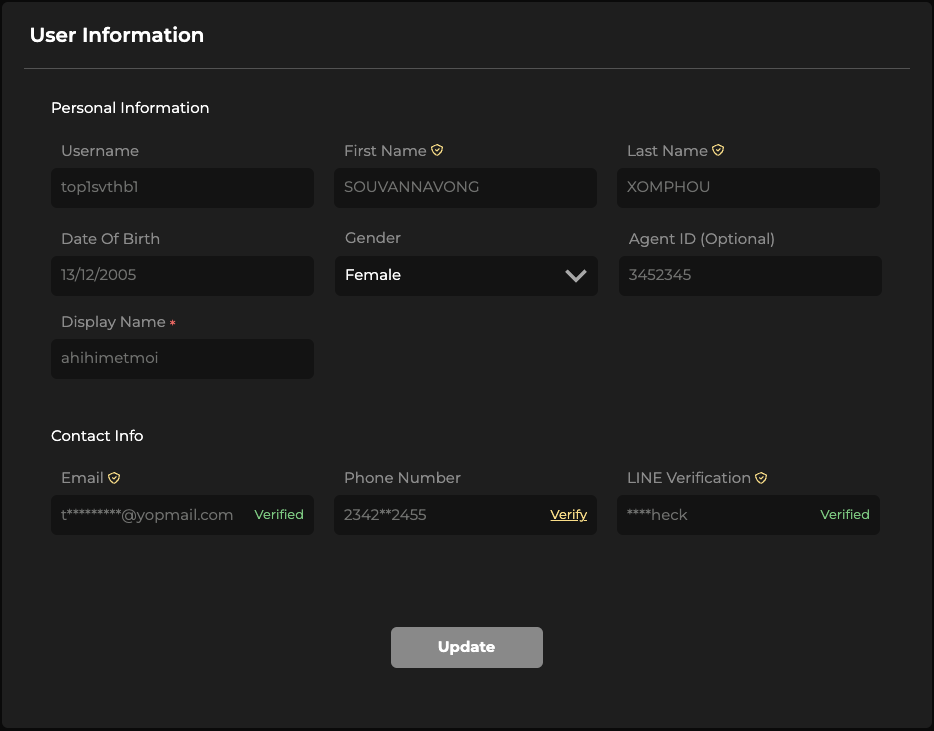Click the Username field showing top1svthb1
Image resolution: width=934 pixels, height=731 pixels.
coord(182,187)
